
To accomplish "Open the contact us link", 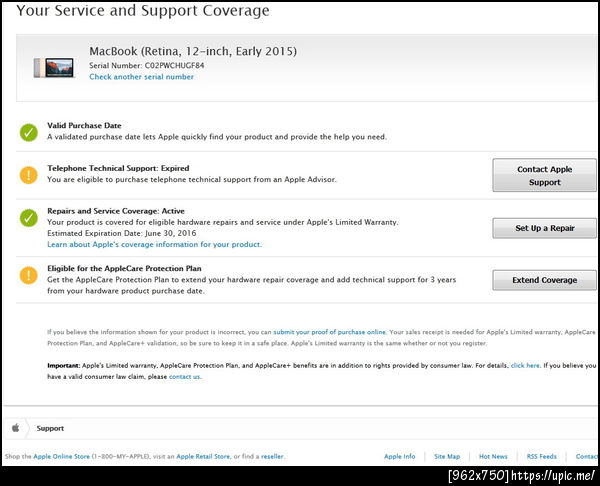I will tap(184, 377).
